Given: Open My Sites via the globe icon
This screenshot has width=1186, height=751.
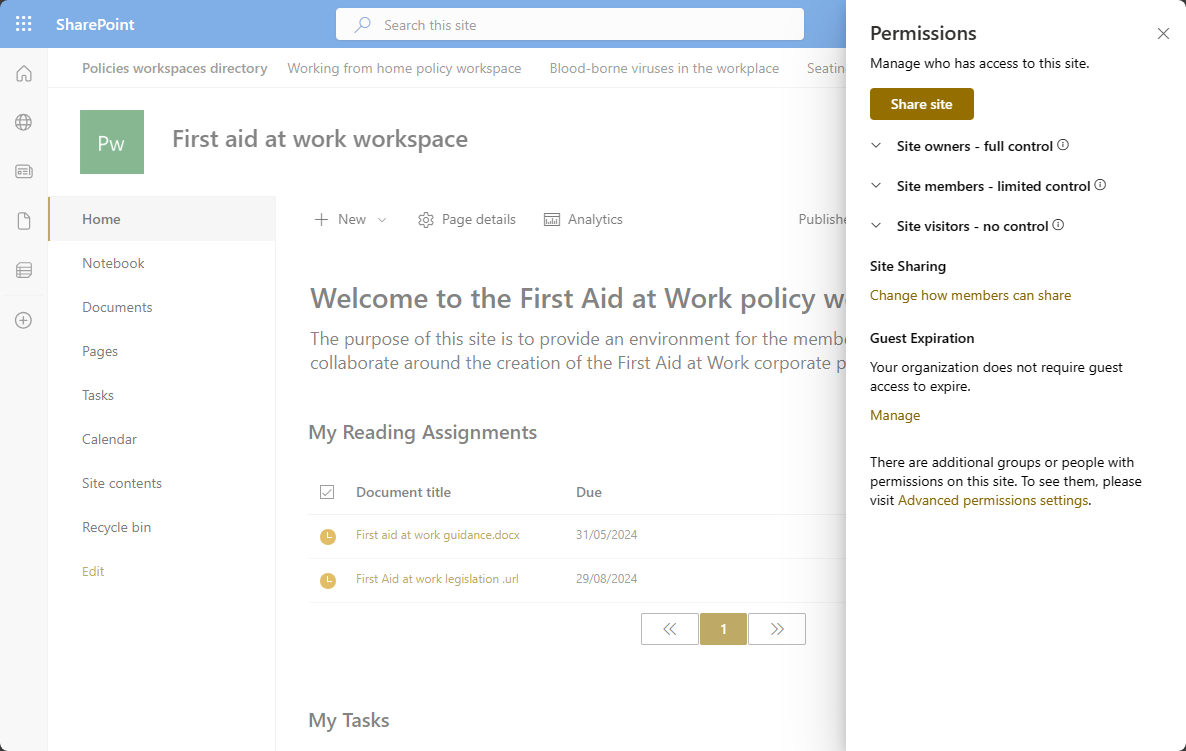Looking at the screenshot, I should pyautogui.click(x=22, y=122).
